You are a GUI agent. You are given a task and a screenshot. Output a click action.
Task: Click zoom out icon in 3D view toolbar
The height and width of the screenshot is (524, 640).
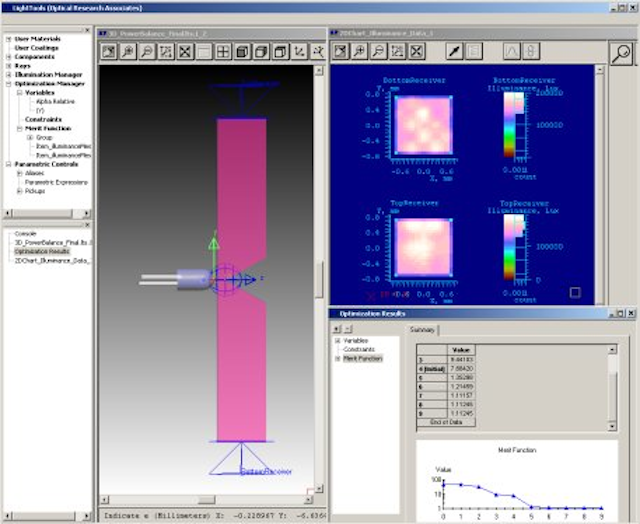pyautogui.click(x=147, y=51)
